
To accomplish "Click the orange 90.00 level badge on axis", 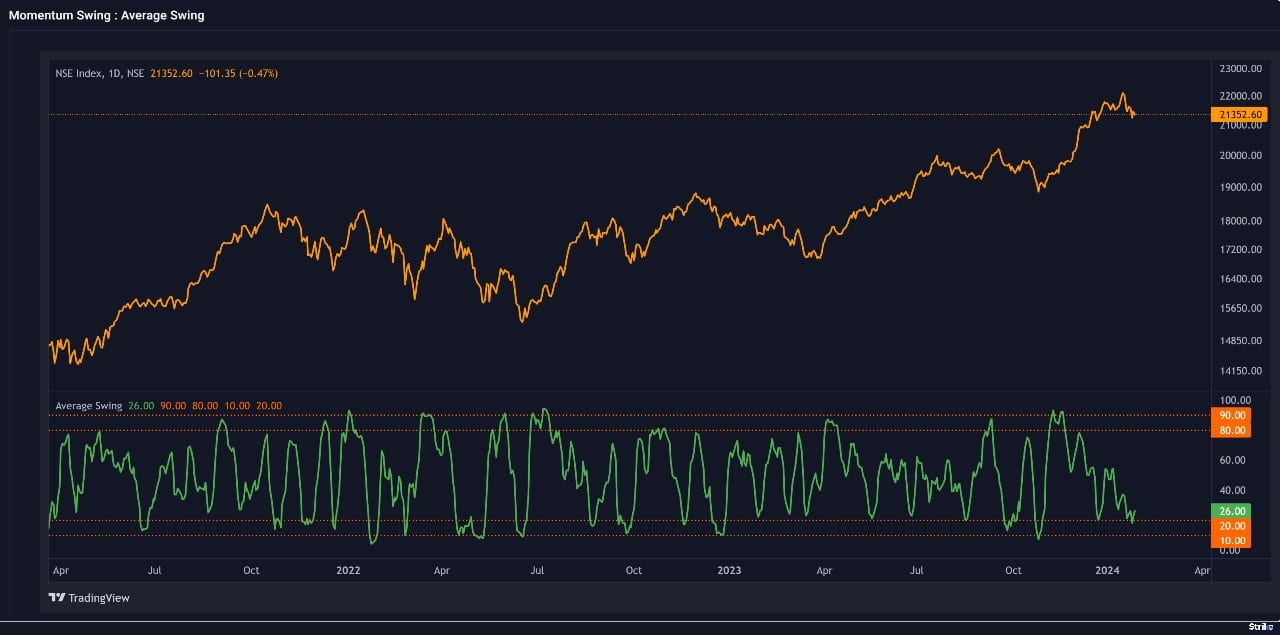I will pos(1231,415).
